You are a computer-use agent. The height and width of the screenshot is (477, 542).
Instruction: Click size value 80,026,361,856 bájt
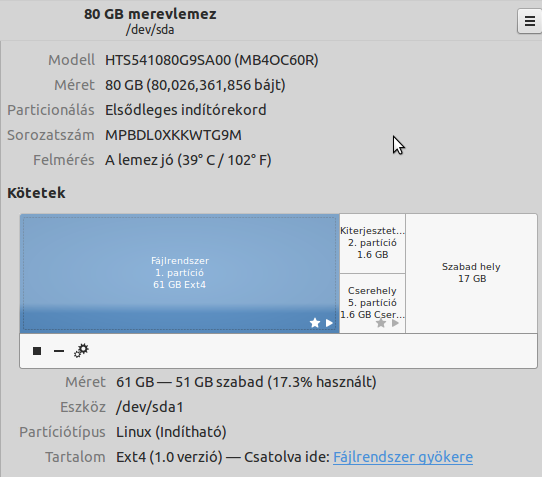[195, 85]
